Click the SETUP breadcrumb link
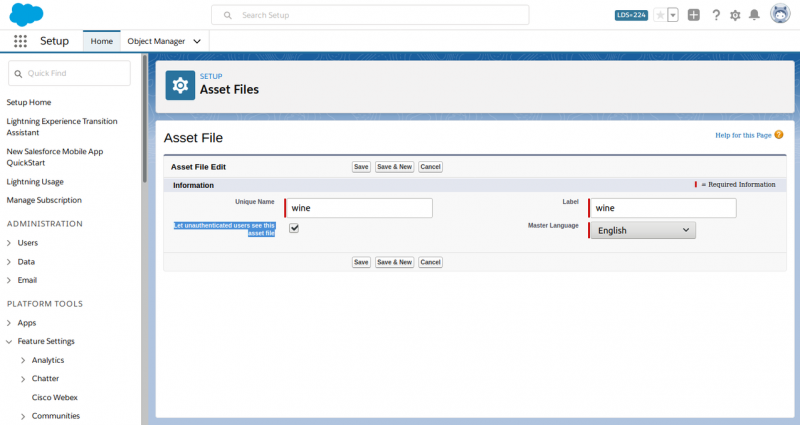The height and width of the screenshot is (425, 800). 211,76
